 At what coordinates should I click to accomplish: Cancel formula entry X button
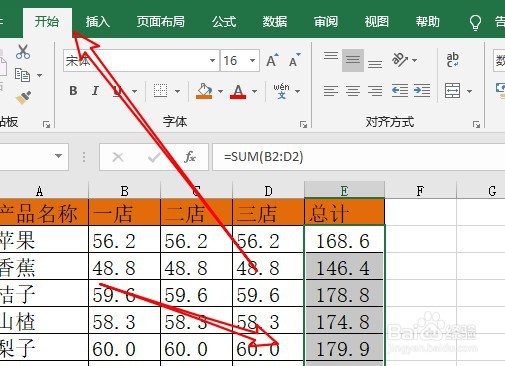pos(118,157)
